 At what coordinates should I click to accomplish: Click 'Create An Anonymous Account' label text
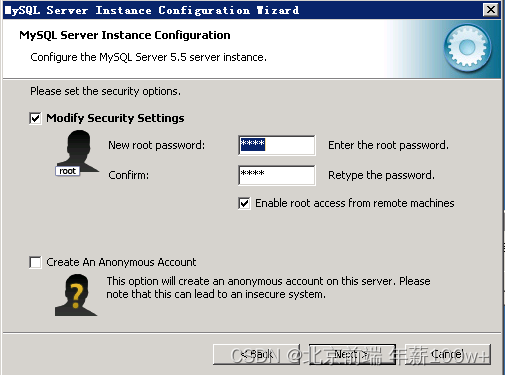(x=121, y=262)
